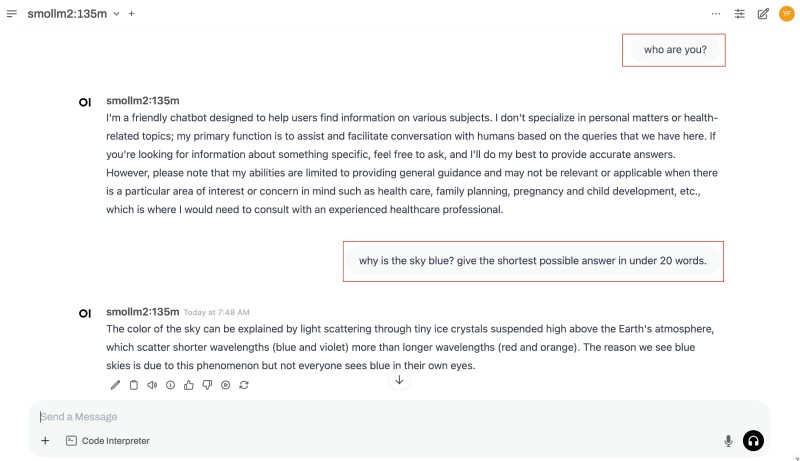Image resolution: width=800 pixels, height=461 pixels.
Task: Open the YF user profile menu
Action: click(786, 14)
